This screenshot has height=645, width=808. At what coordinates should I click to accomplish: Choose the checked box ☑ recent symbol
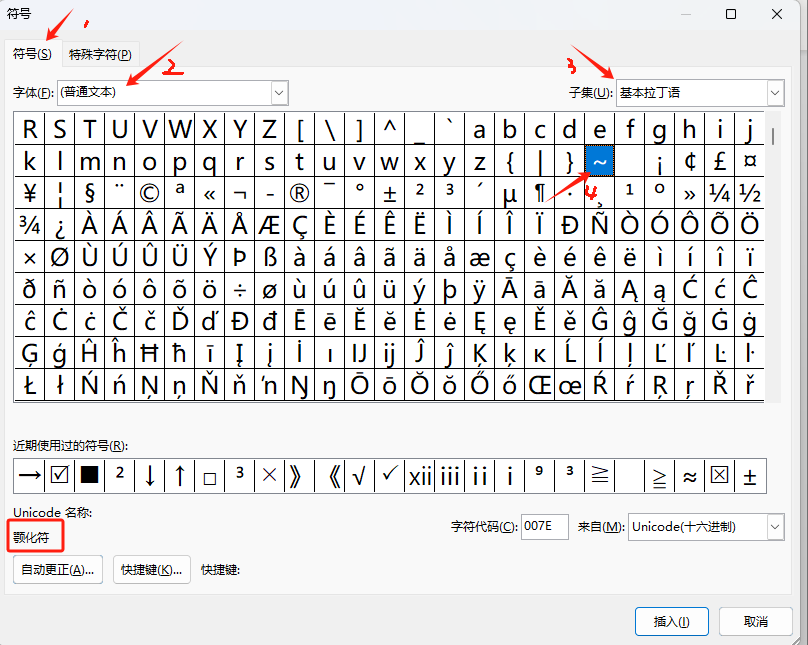point(59,476)
